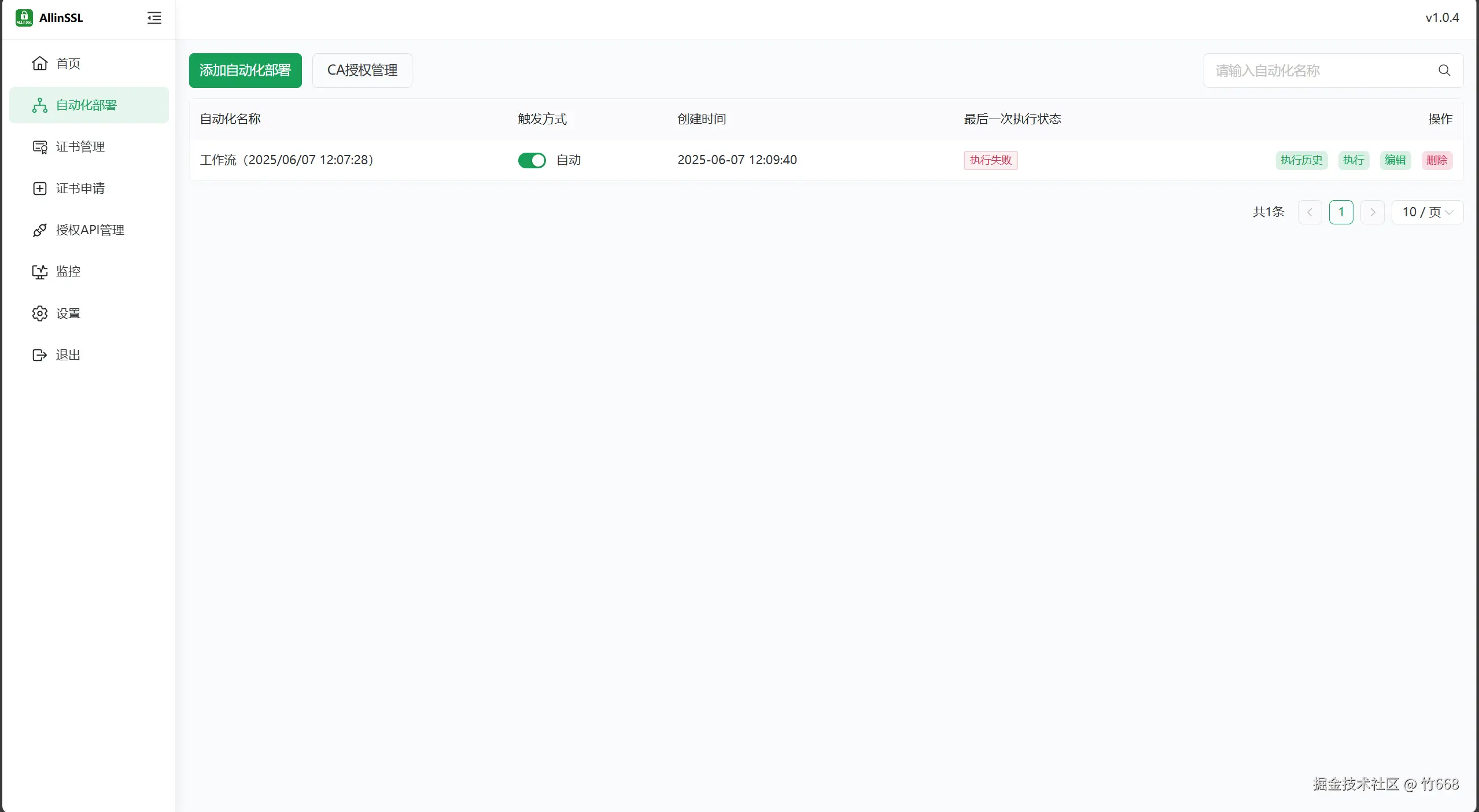Click the settings gear icon
Screen dimensions: 1479x812
point(39,313)
